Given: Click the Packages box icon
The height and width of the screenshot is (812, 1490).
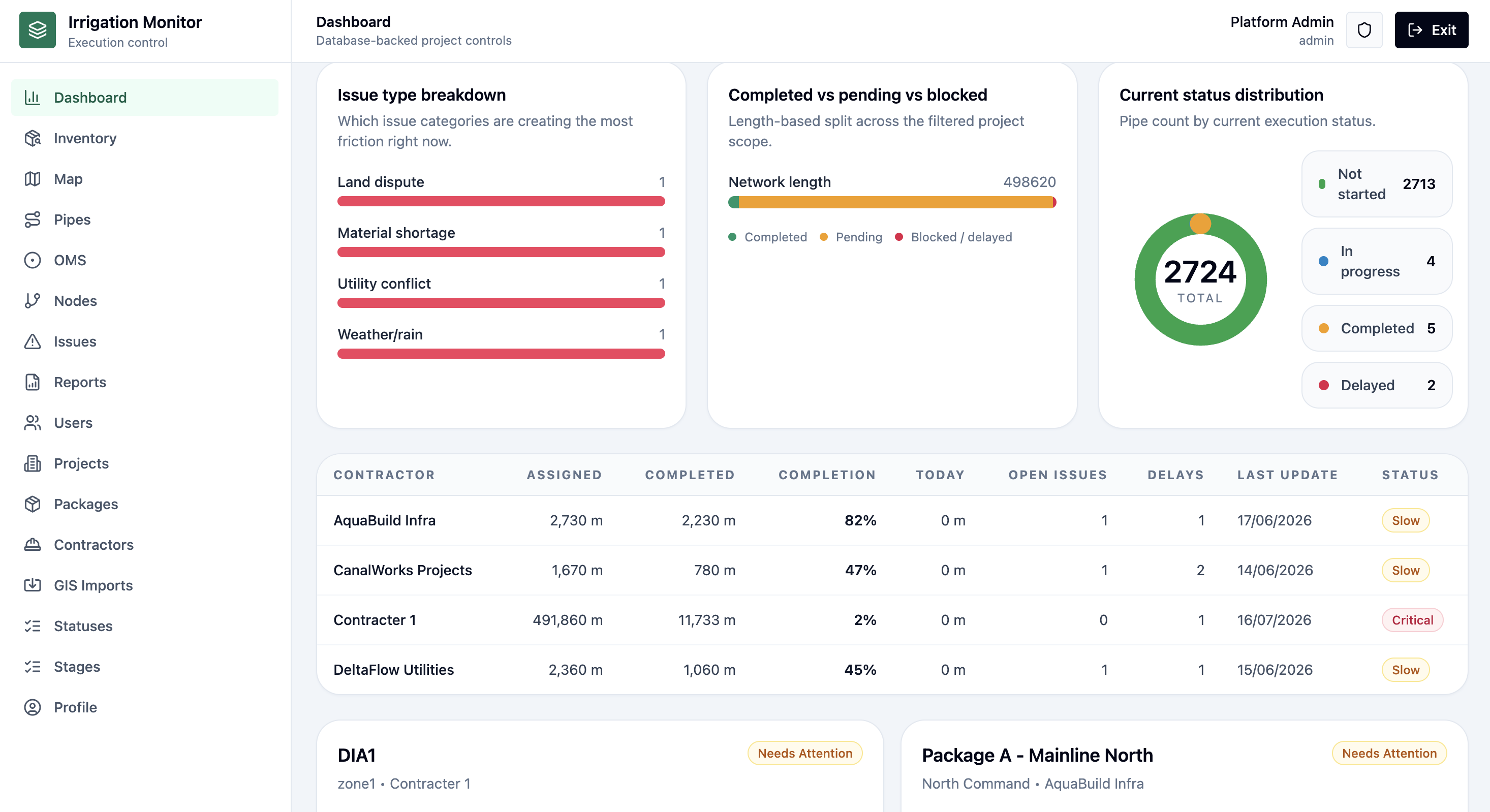Looking at the screenshot, I should point(33,504).
